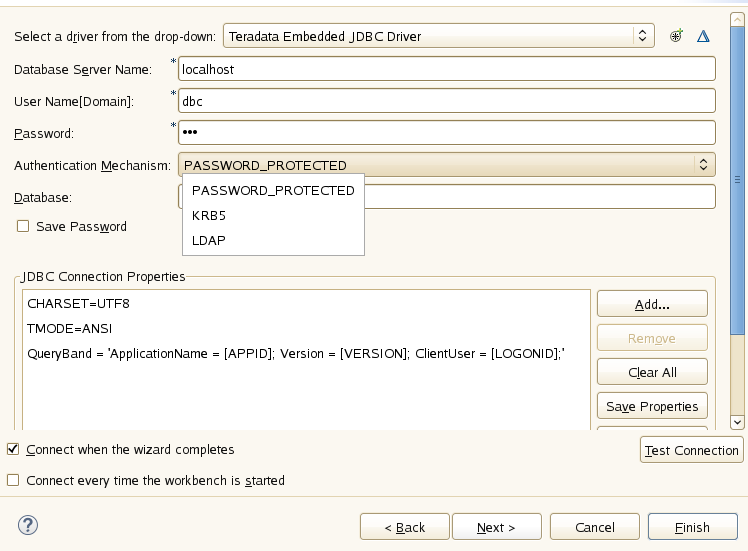The width and height of the screenshot is (748, 551).
Task: Click the Test Connection button
Action: coord(691,450)
